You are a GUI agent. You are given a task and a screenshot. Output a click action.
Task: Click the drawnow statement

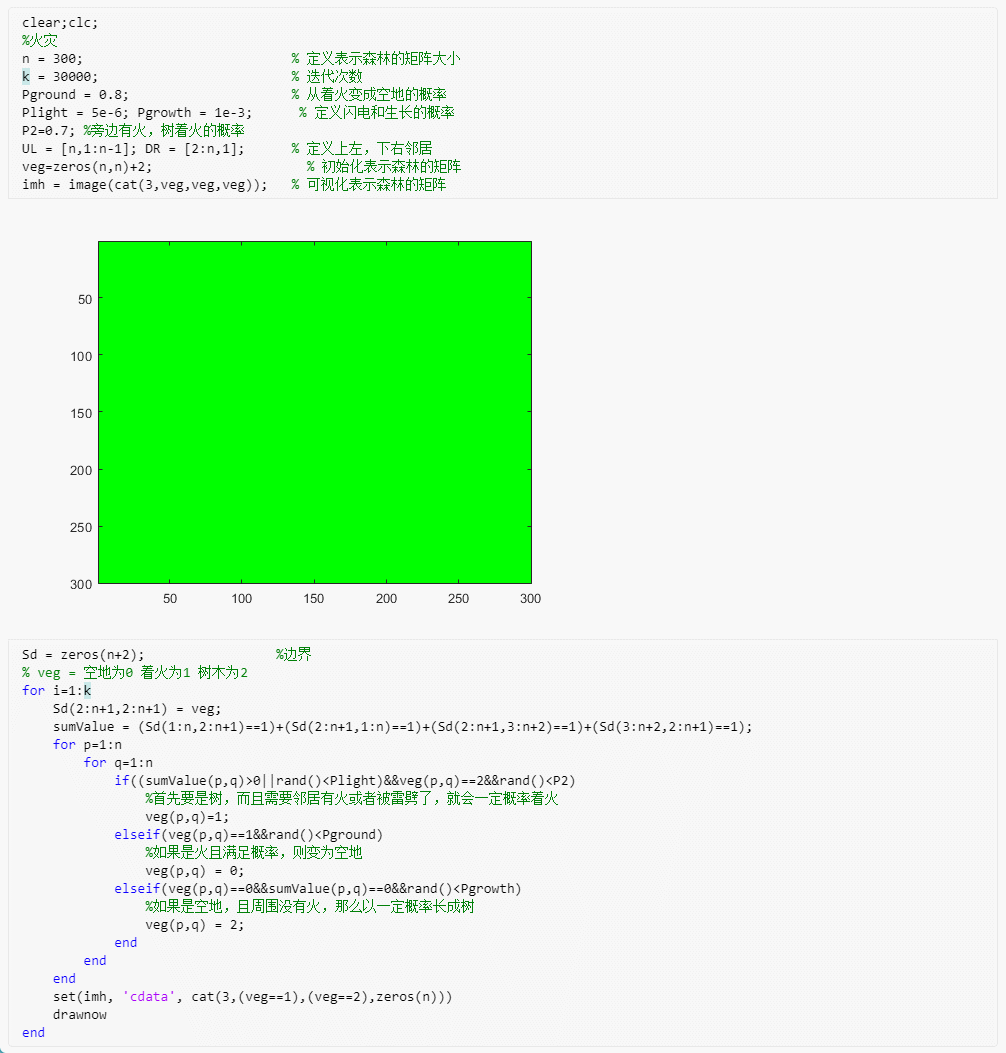pyautogui.click(x=83, y=1014)
